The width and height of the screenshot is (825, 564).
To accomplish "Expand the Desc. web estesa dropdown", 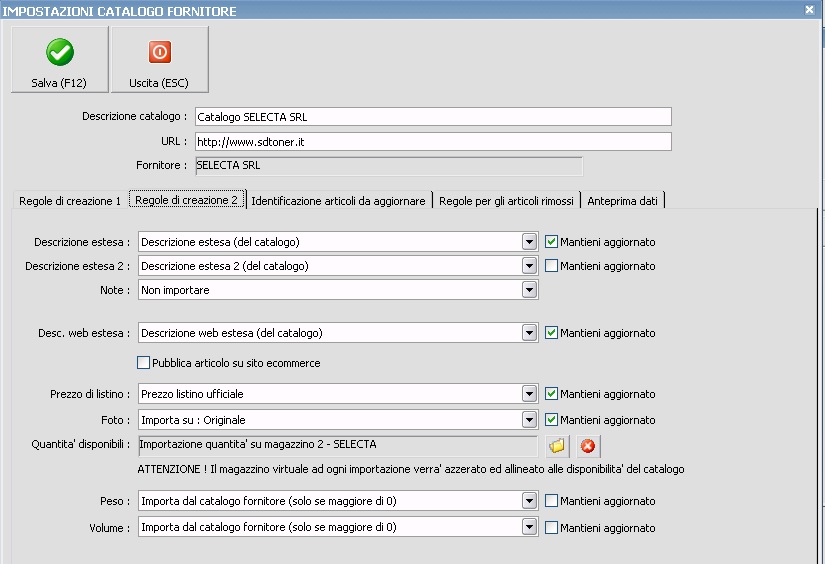I will coord(529,333).
